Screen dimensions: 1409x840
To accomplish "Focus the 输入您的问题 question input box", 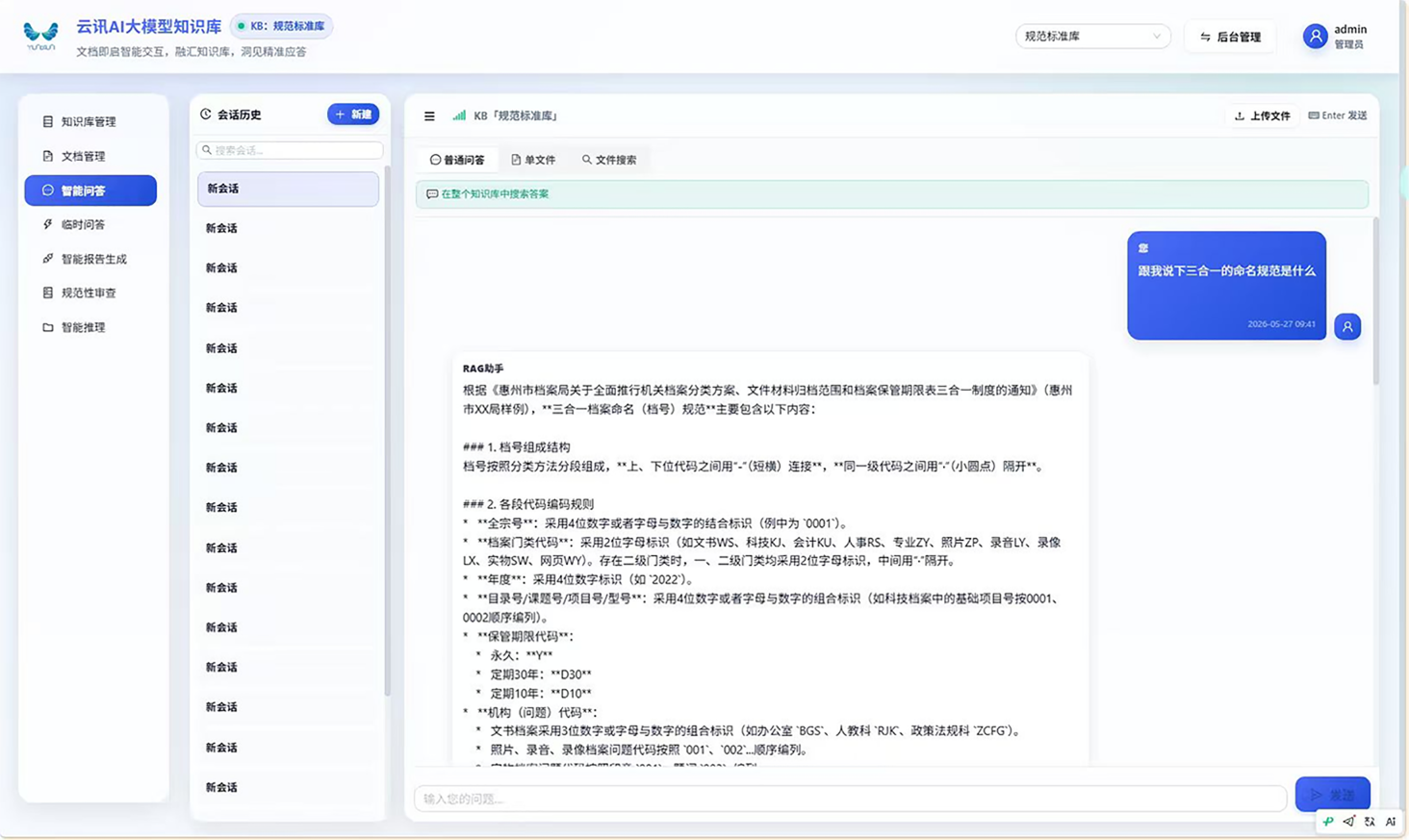I will [x=850, y=799].
